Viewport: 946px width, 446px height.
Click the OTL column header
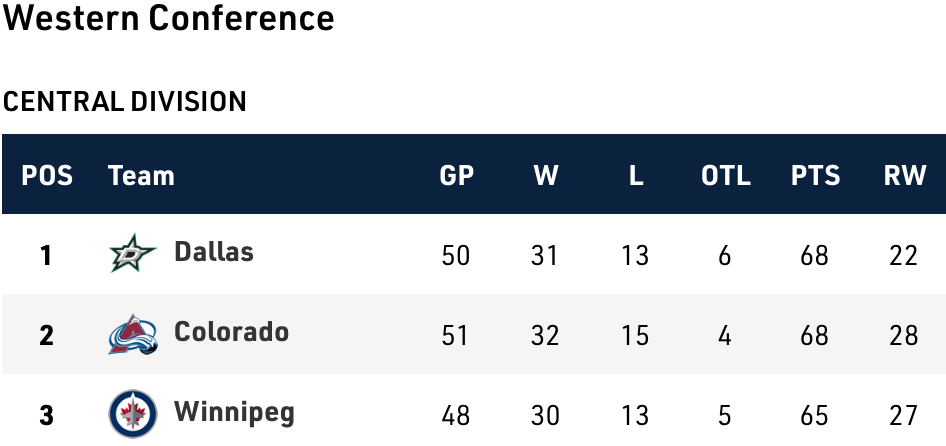click(725, 176)
